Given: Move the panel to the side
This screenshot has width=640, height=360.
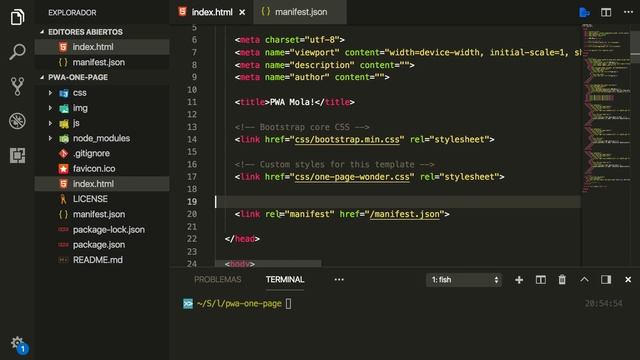Looking at the screenshot, I should click(x=606, y=280).
